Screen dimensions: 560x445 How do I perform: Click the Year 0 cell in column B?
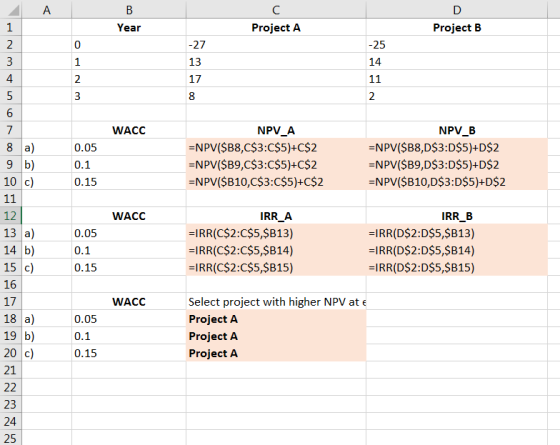(x=129, y=45)
